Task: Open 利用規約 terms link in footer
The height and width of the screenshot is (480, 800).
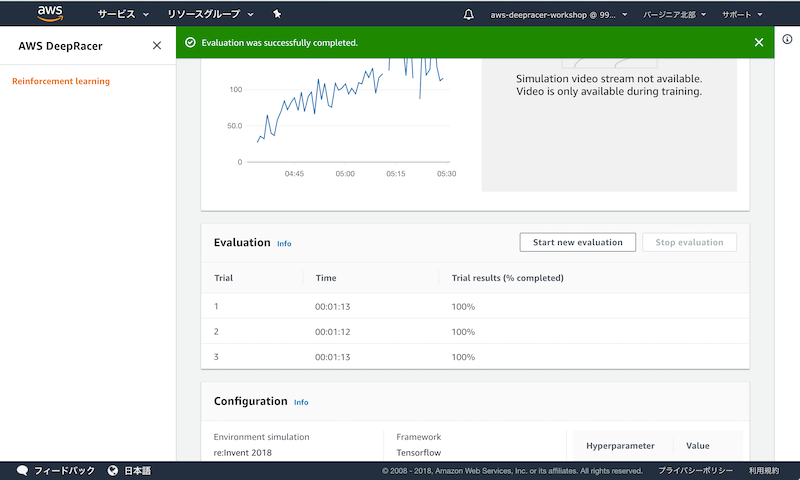Action: 764,470
